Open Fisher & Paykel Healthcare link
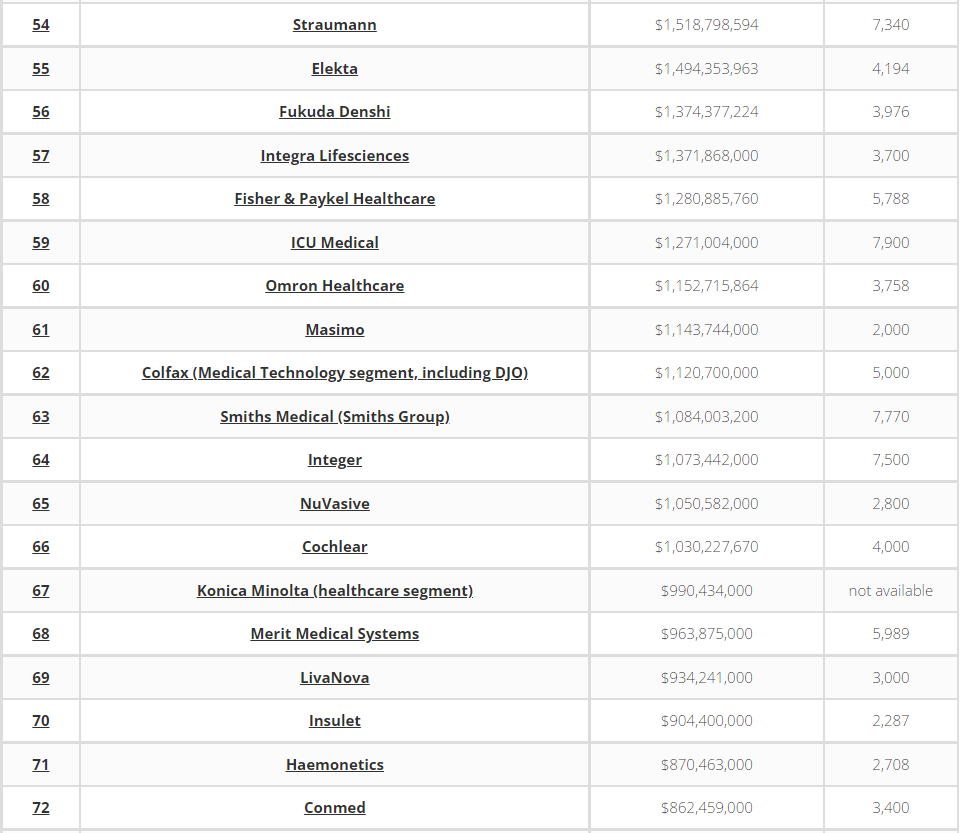Viewport: 962px width, 833px height. pos(334,199)
